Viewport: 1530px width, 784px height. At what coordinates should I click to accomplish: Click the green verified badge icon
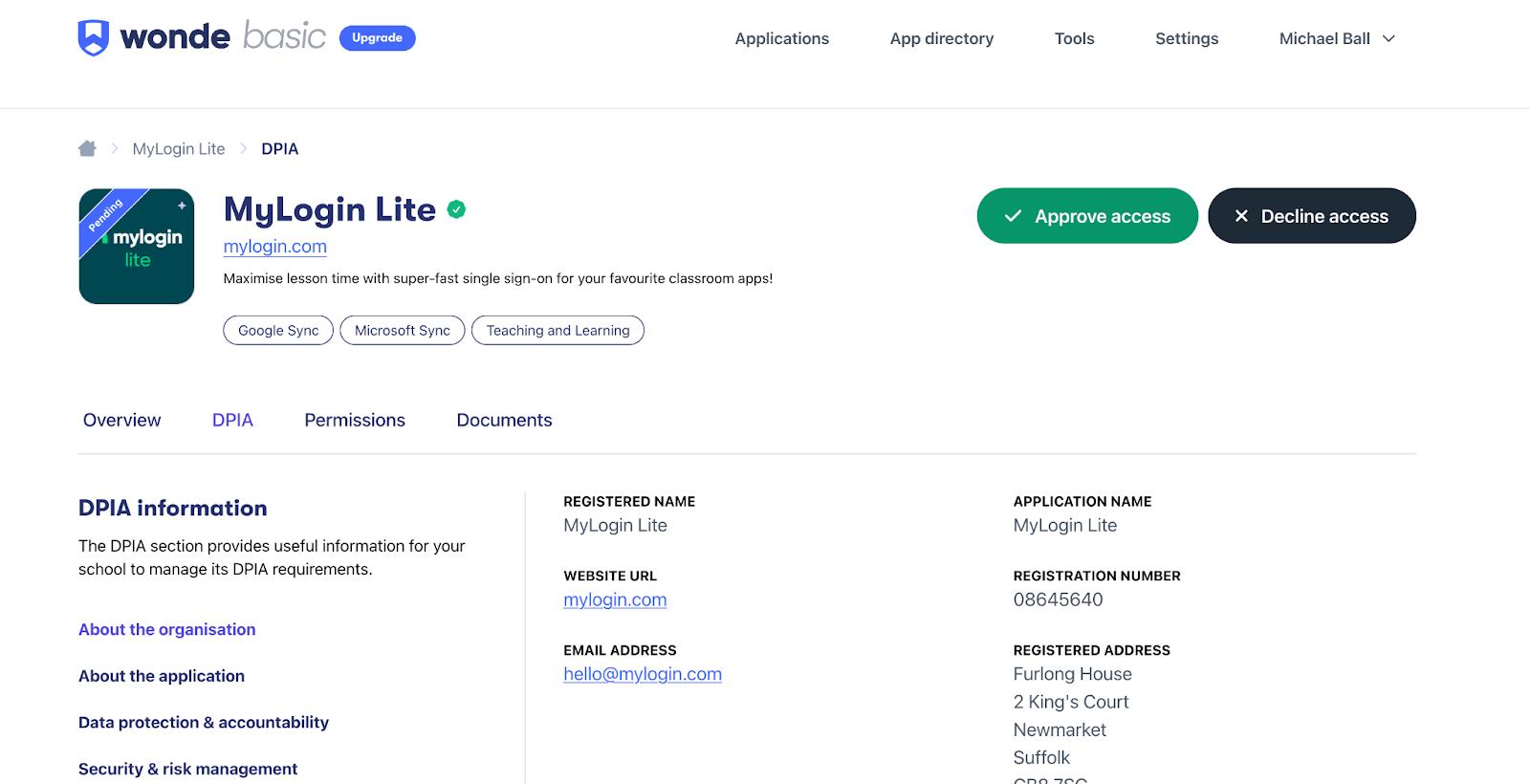[x=457, y=209]
